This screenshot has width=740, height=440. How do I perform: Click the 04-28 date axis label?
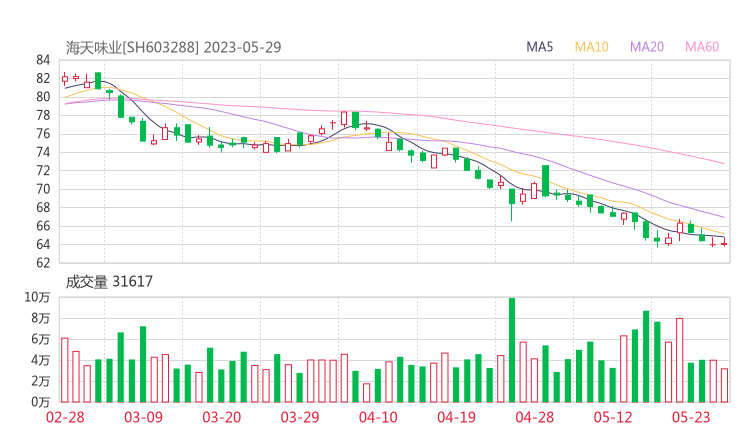(535, 417)
